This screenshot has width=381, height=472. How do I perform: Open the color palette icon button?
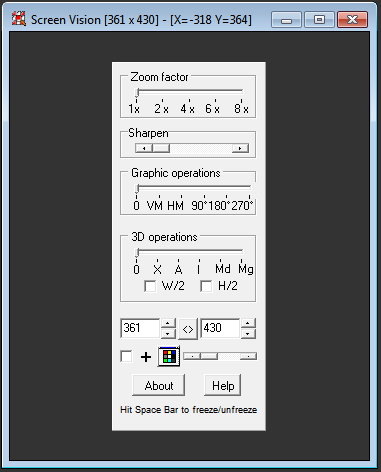(x=169, y=356)
